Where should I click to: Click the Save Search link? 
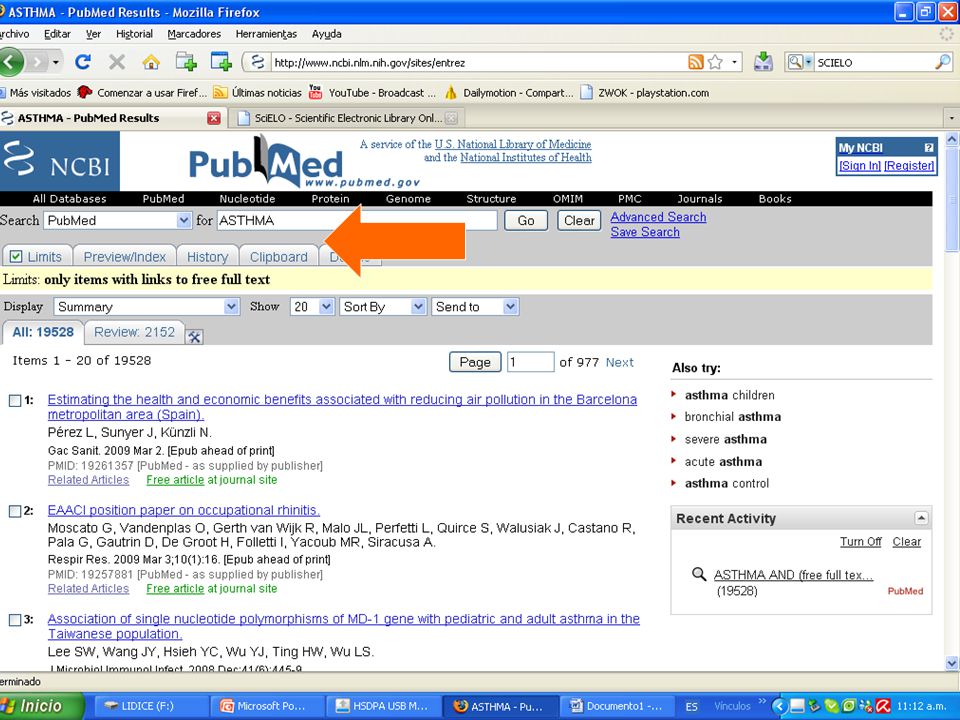(x=645, y=232)
